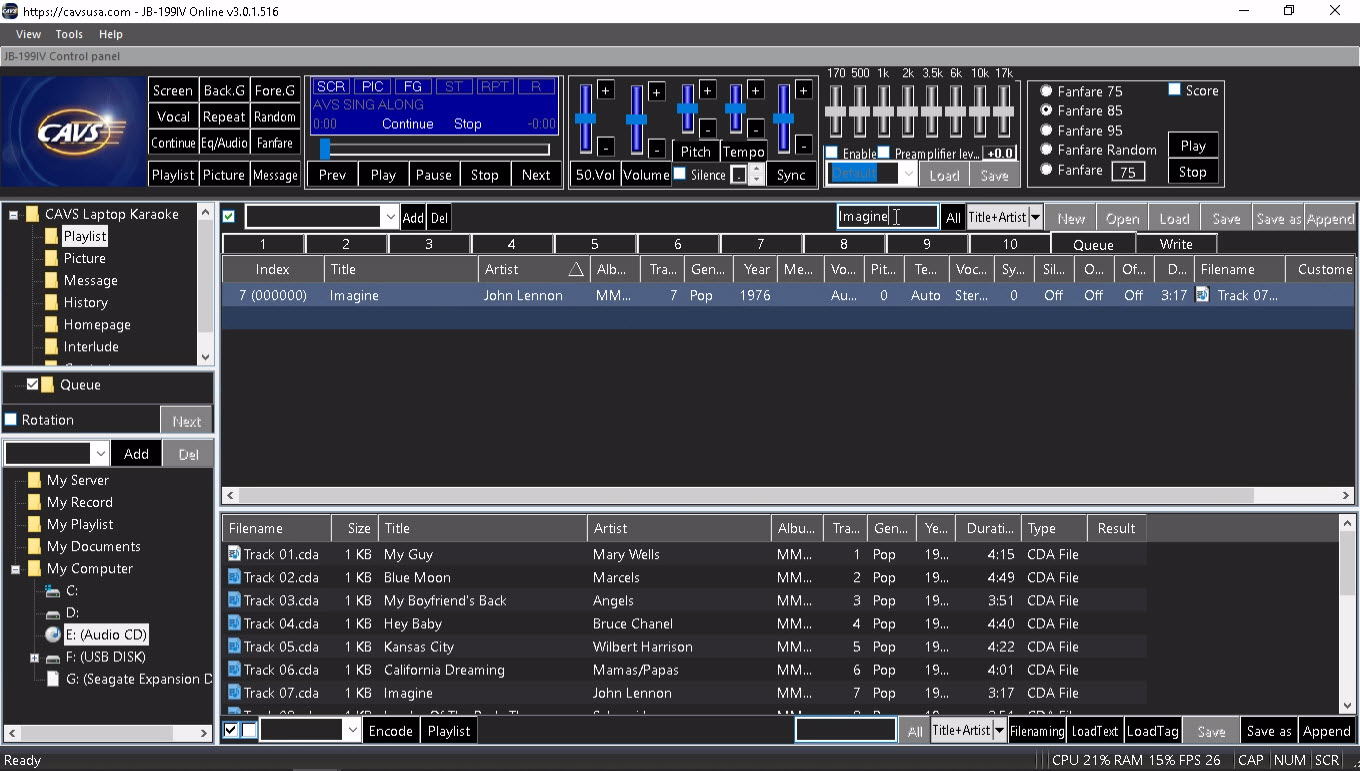Click the PIC indicator in the display
1360x771 pixels.
pos(373,87)
